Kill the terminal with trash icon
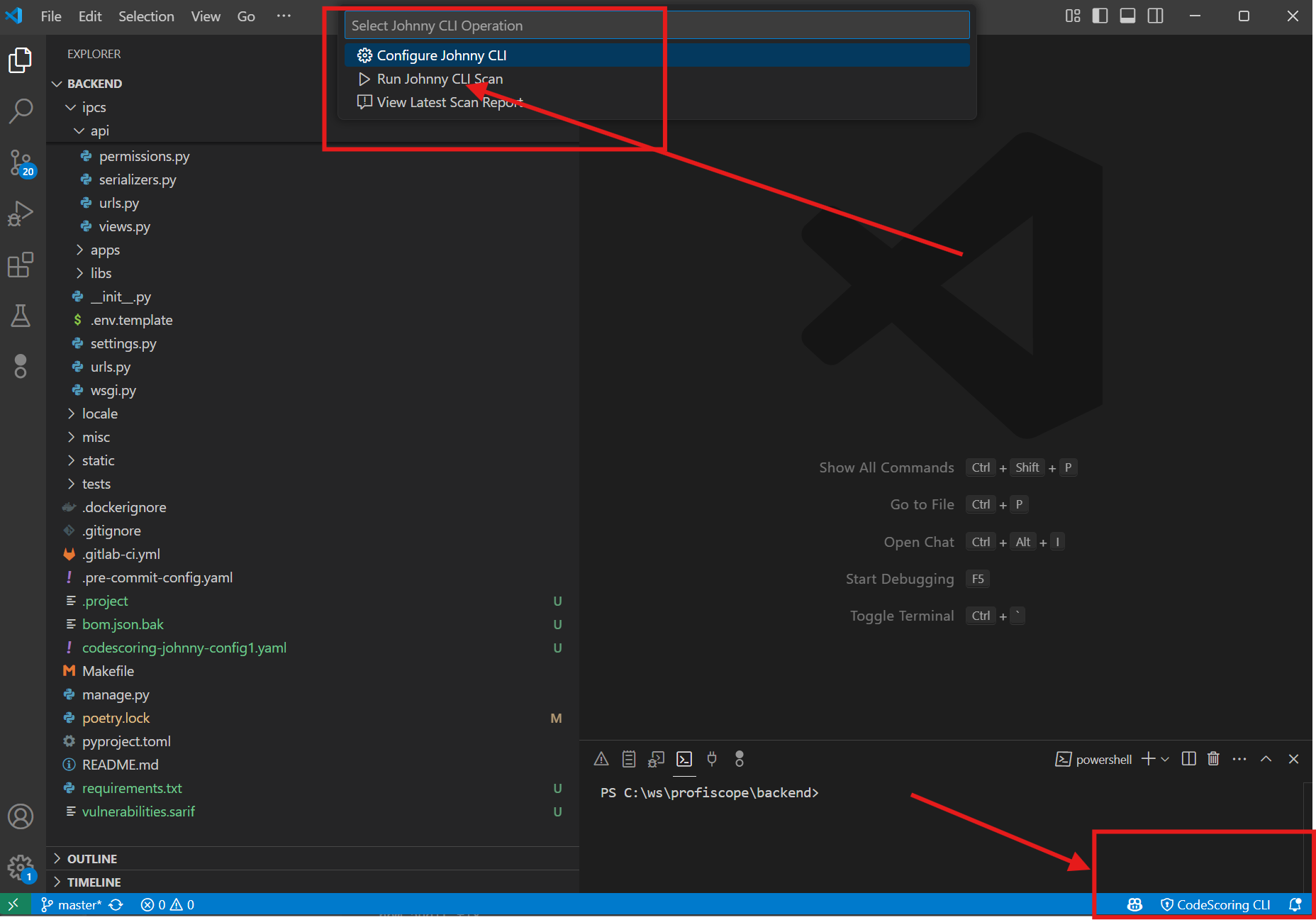The image size is (1316, 920). [1213, 759]
